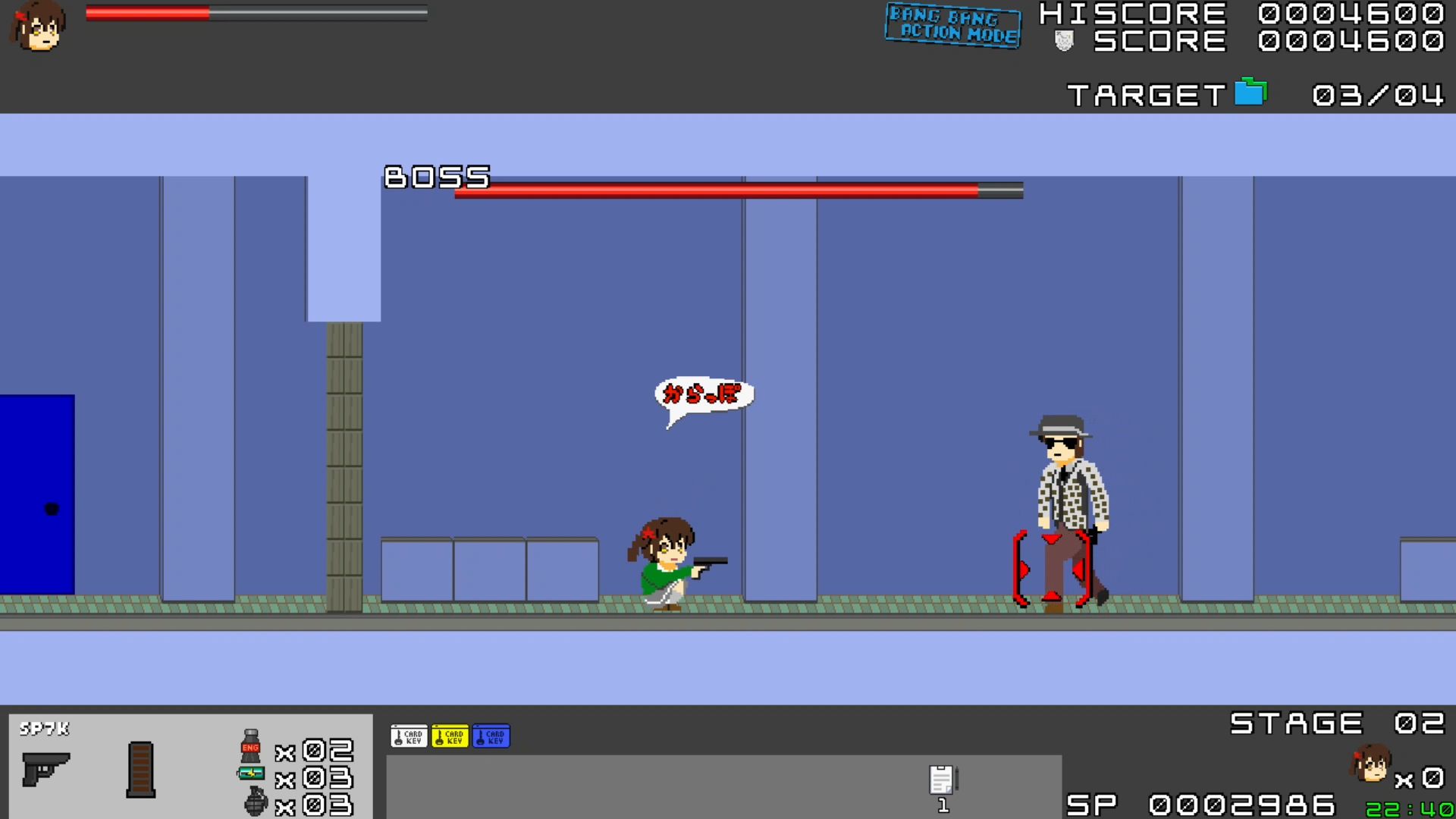Image resolution: width=1456 pixels, height=819 pixels.
Task: Click the player red health bar
Action: click(x=256, y=13)
